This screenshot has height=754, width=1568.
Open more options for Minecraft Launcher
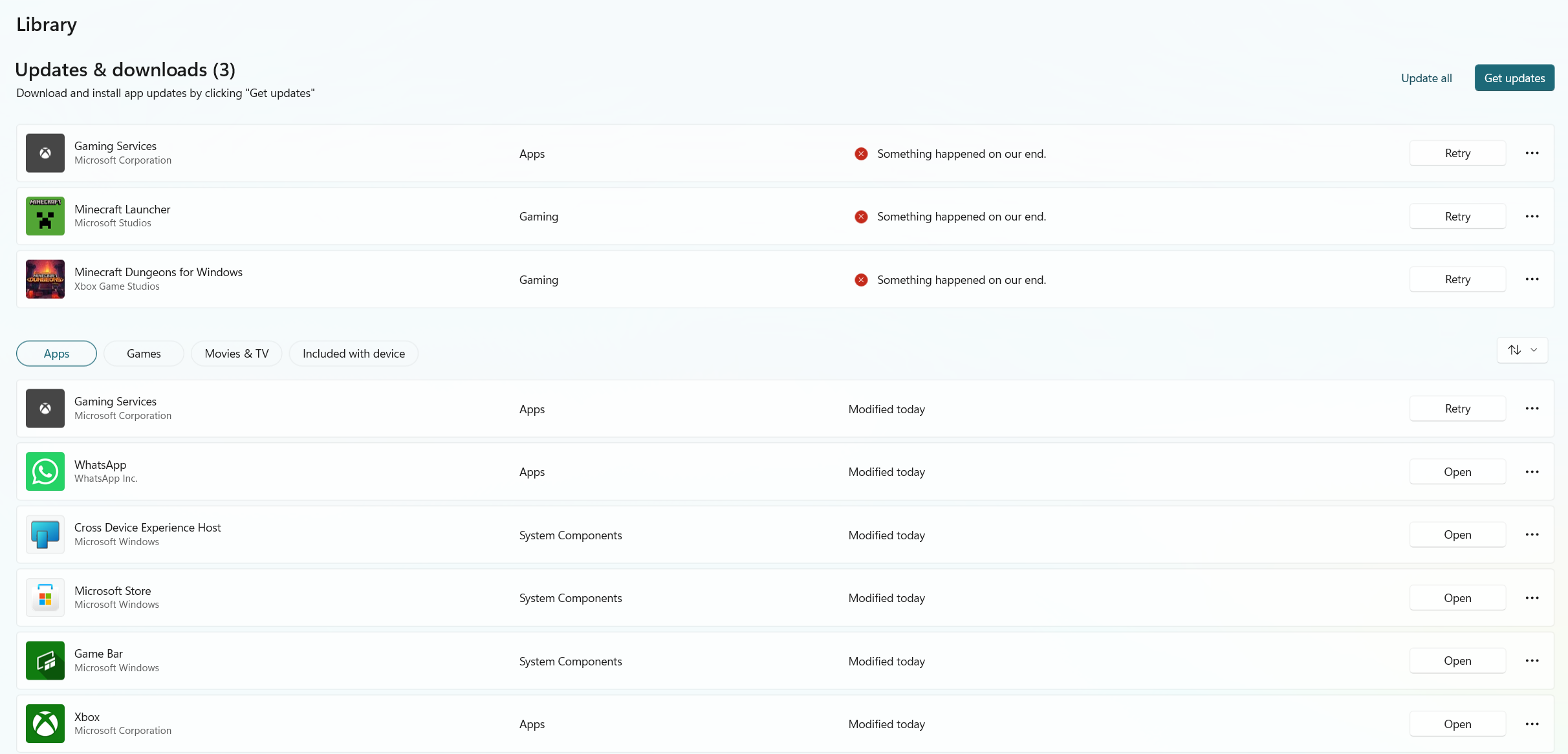coord(1532,216)
